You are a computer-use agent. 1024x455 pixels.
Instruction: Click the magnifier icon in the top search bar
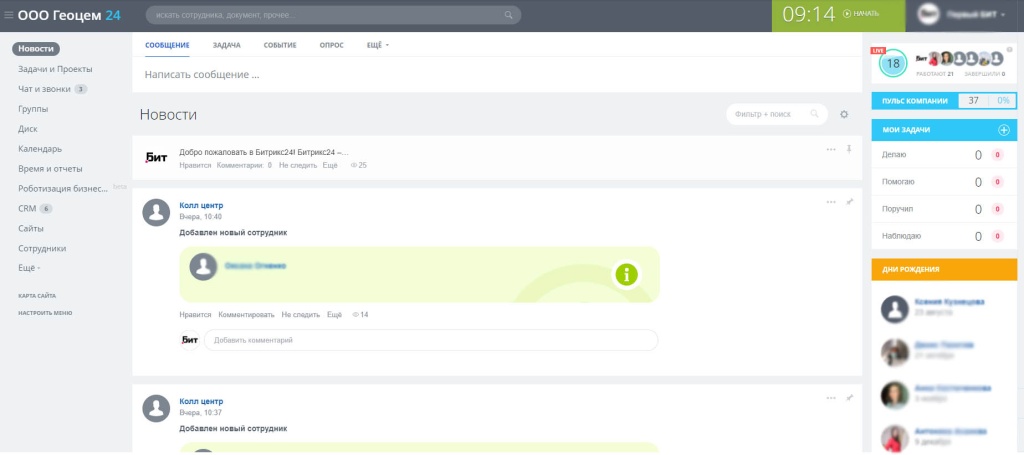click(509, 15)
